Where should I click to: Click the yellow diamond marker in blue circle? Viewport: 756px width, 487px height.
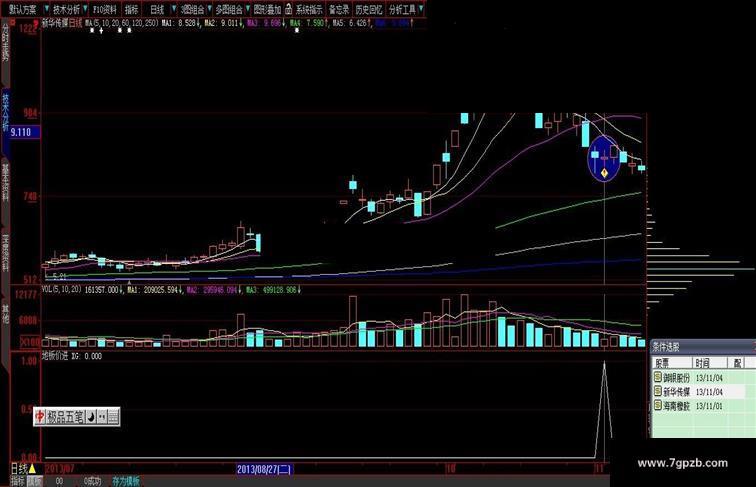pos(604,172)
